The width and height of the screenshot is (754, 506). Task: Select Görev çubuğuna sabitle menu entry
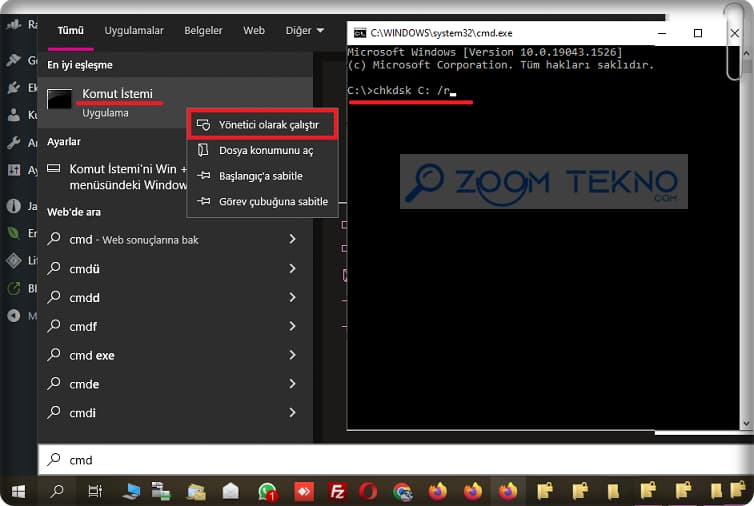[x=262, y=202]
